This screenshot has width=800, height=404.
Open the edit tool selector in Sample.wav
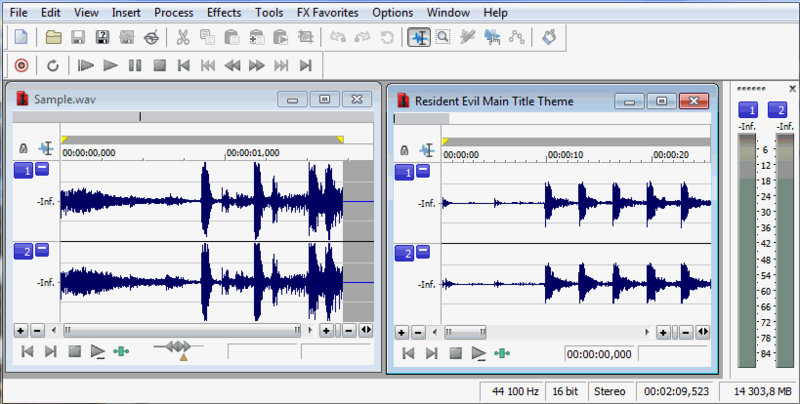(45, 148)
